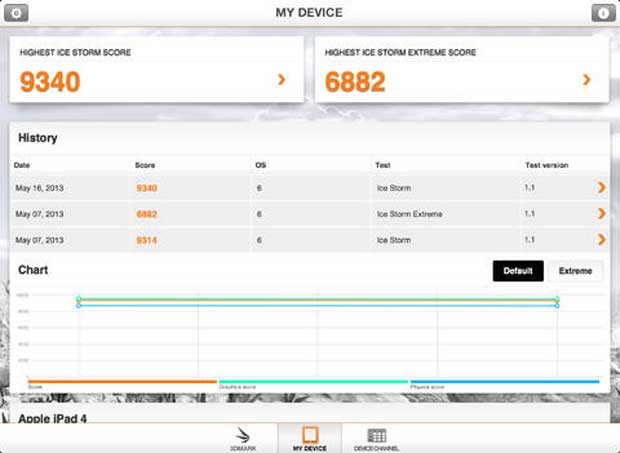The width and height of the screenshot is (620, 453).
Task: Click the Apple iPad 4 device heading
Action: (x=52, y=418)
